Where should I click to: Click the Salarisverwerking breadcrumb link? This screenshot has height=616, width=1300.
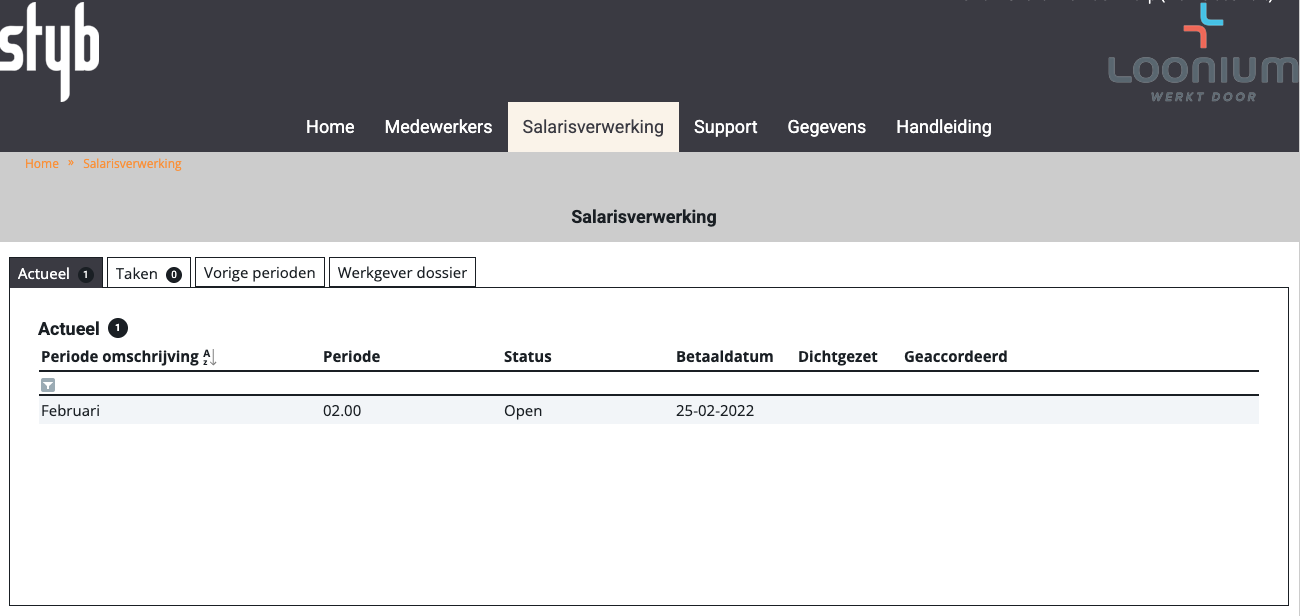point(132,164)
